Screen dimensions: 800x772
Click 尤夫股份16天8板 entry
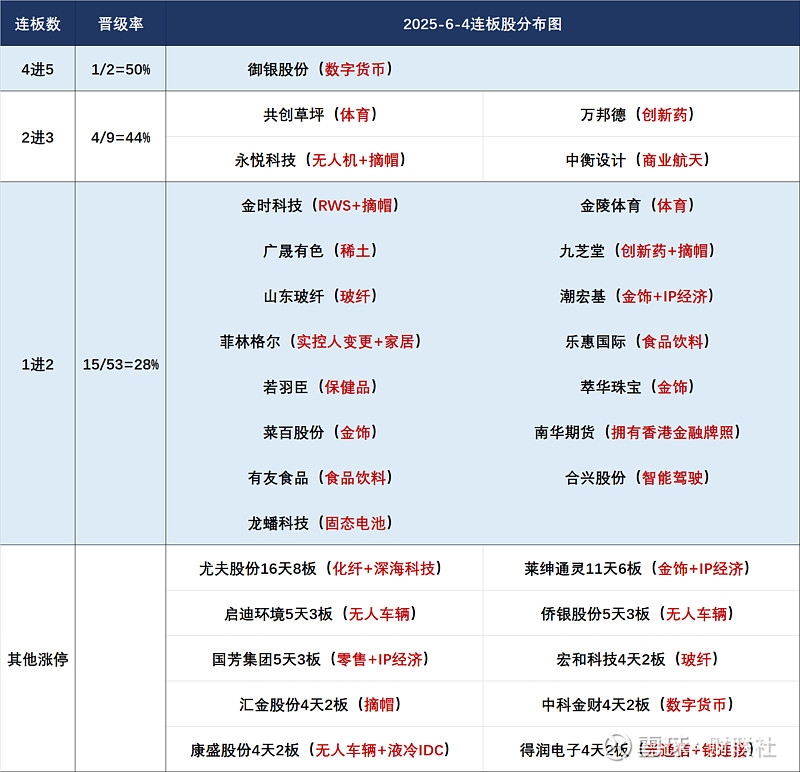point(320,568)
